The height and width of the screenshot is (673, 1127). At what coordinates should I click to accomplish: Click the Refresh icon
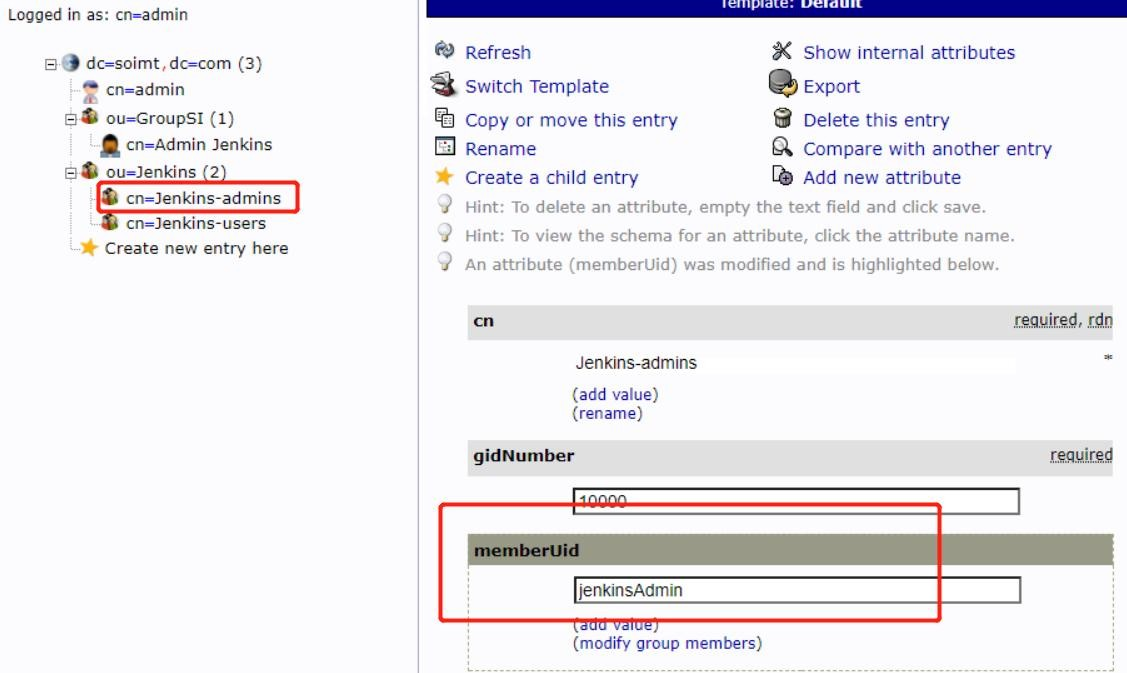point(445,52)
